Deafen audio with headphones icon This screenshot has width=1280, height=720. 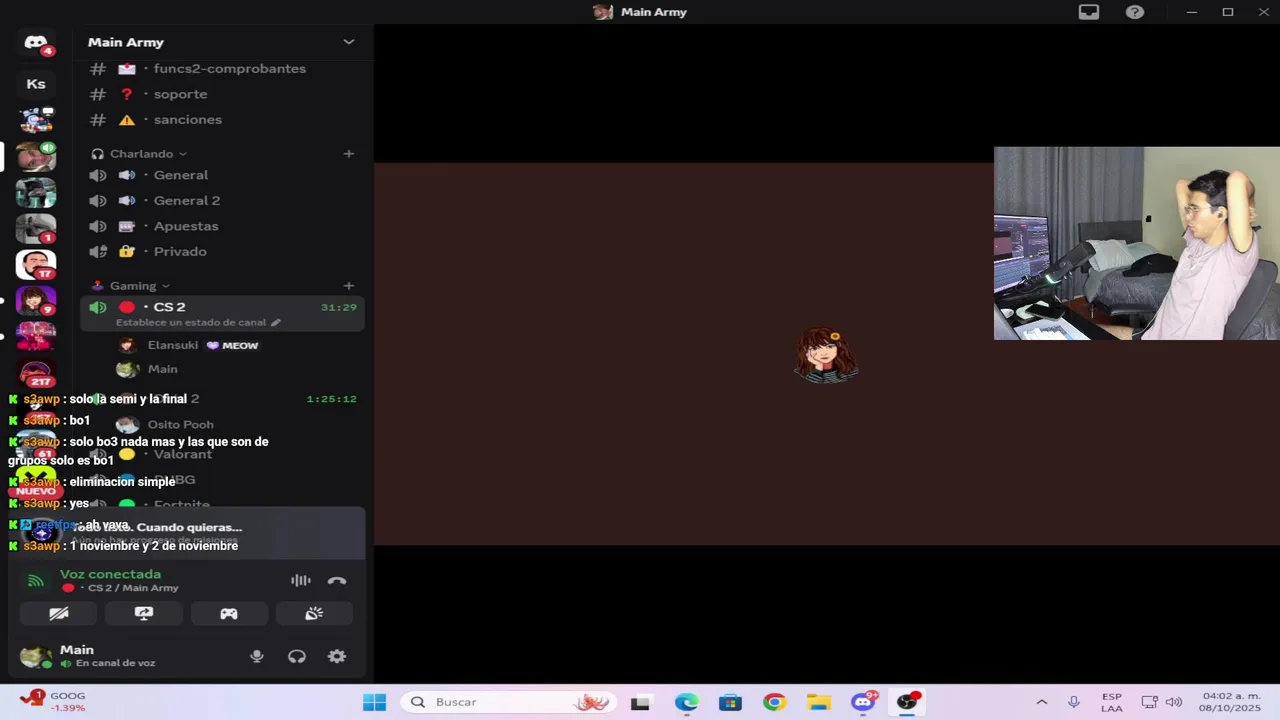click(297, 657)
